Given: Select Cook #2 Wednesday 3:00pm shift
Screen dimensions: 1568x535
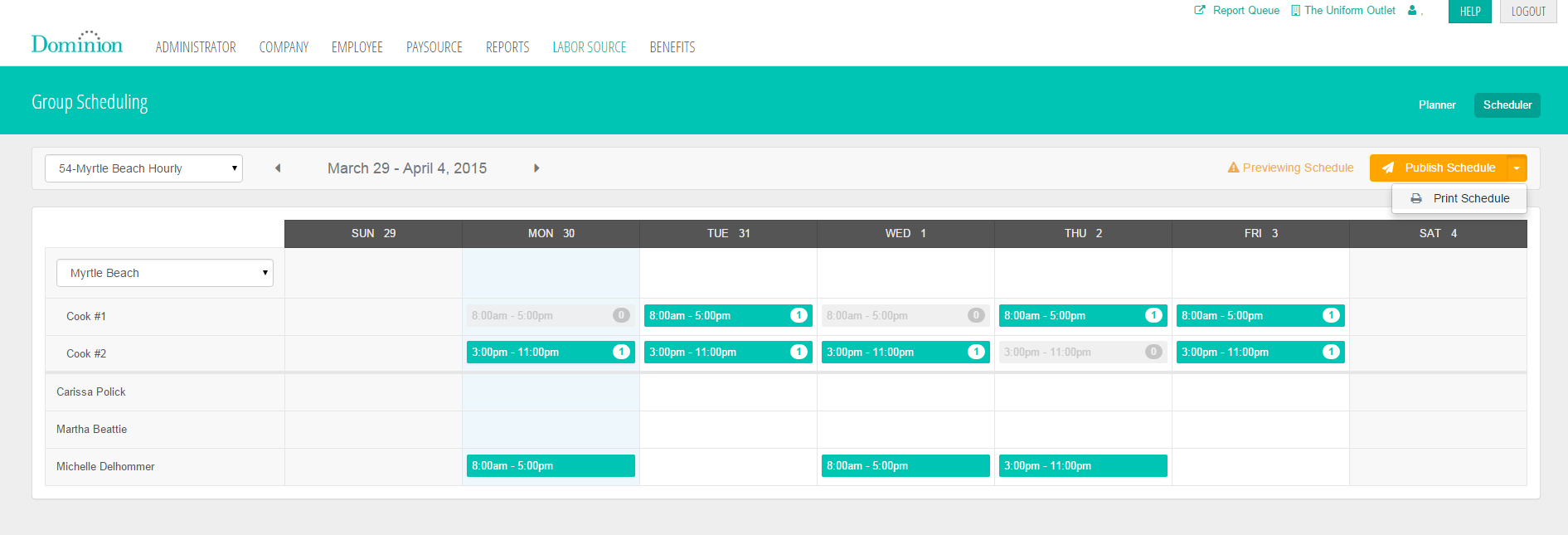Looking at the screenshot, I should click(x=905, y=353).
